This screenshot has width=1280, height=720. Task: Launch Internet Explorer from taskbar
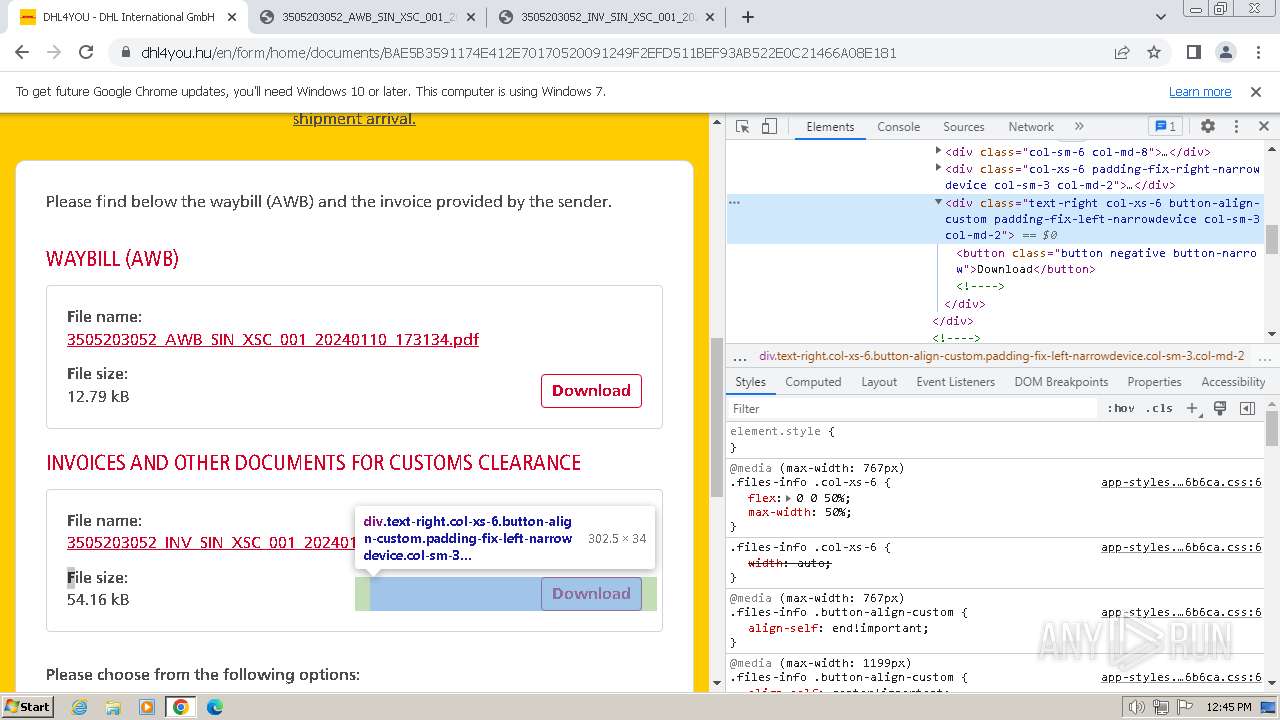tap(79, 707)
